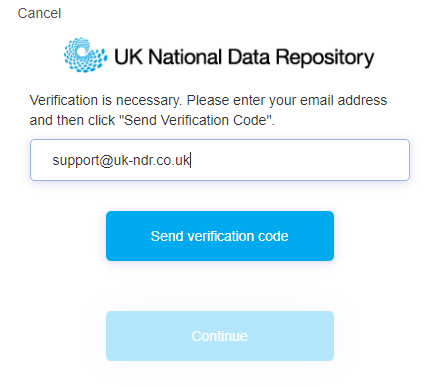
Task: Click the Send verification code button
Action: pos(220,236)
